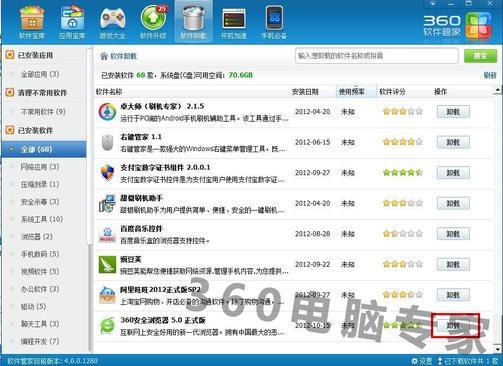
Task: Click the home icon beside 软件卸载 breadcrumb
Action: pos(104,56)
